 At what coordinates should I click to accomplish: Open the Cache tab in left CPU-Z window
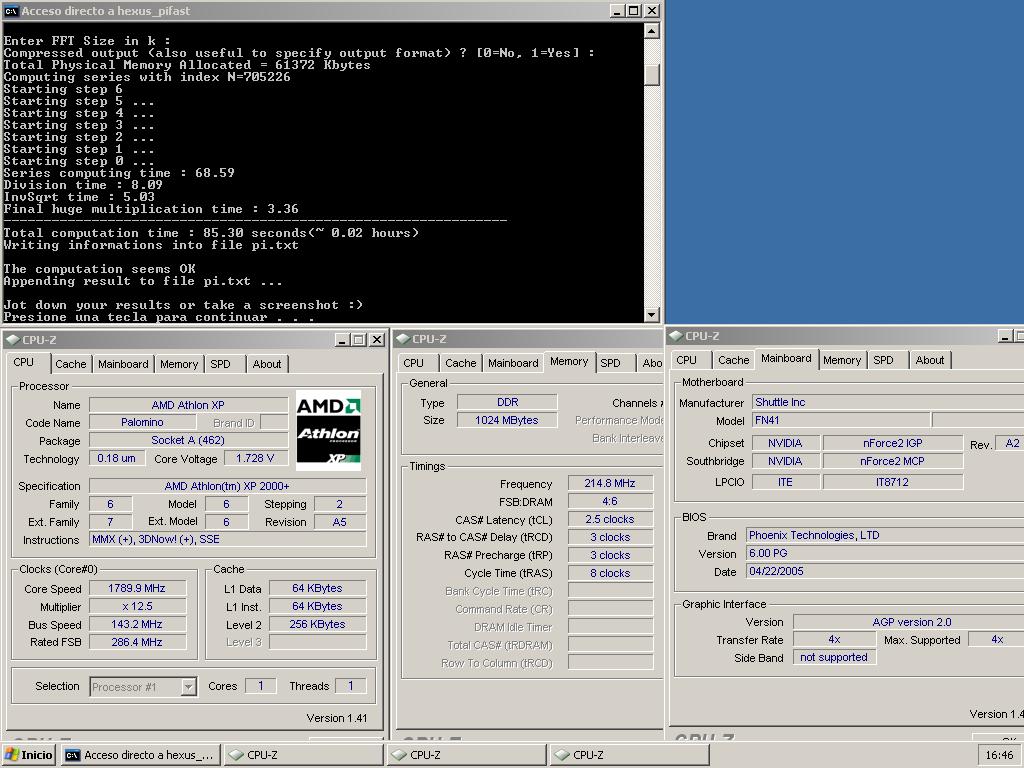(x=71, y=364)
